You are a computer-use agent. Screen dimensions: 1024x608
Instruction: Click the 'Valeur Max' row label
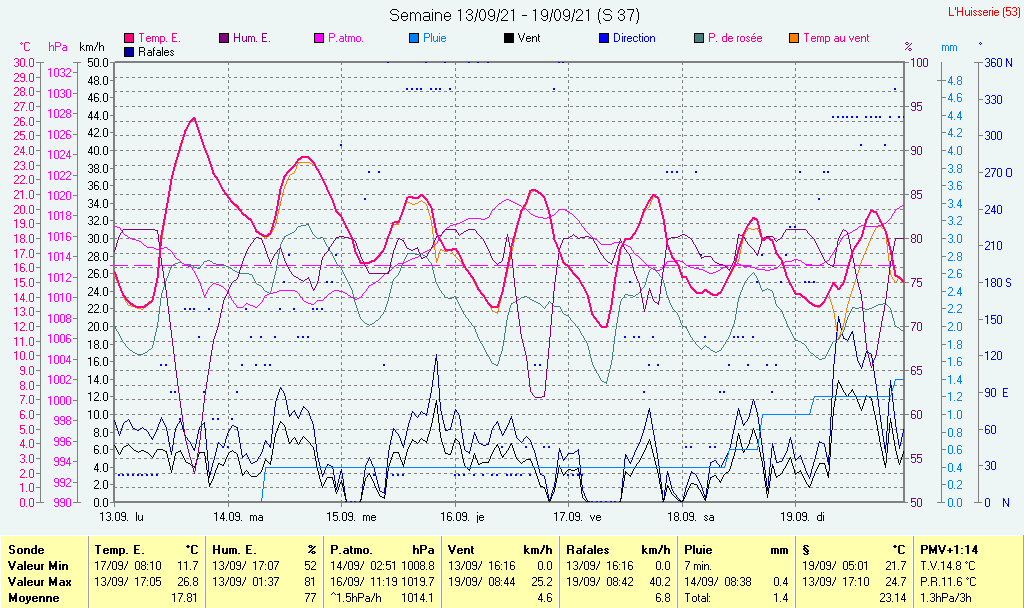click(x=39, y=582)
